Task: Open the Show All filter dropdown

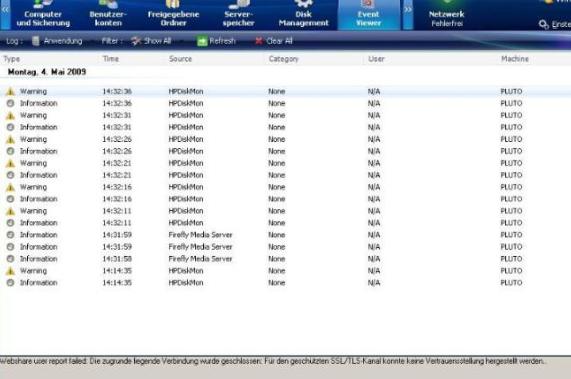Action: 151,41
